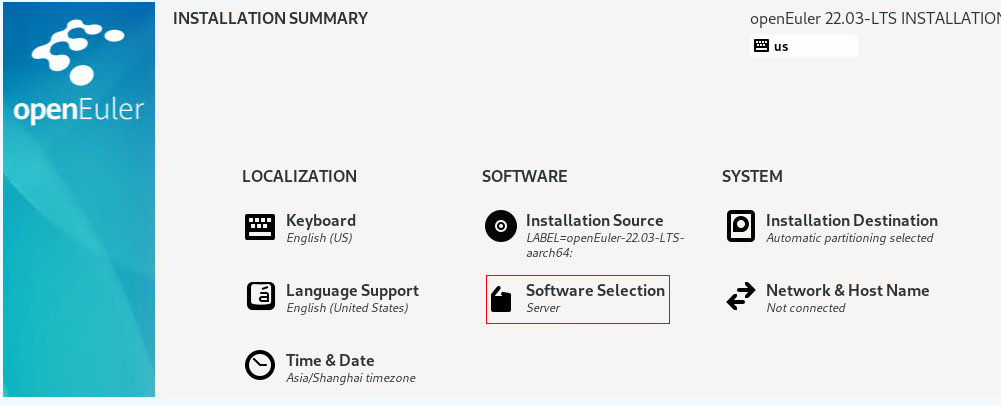Select the Installation Source label
1001x405 pixels.
click(594, 221)
